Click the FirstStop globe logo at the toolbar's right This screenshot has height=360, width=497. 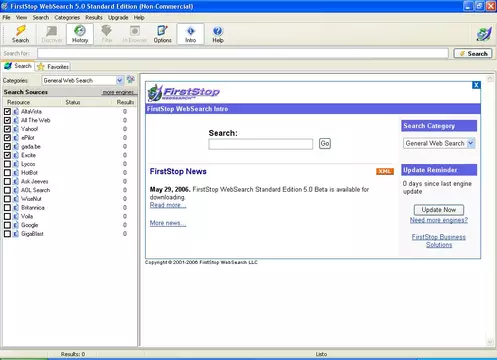tap(484, 34)
